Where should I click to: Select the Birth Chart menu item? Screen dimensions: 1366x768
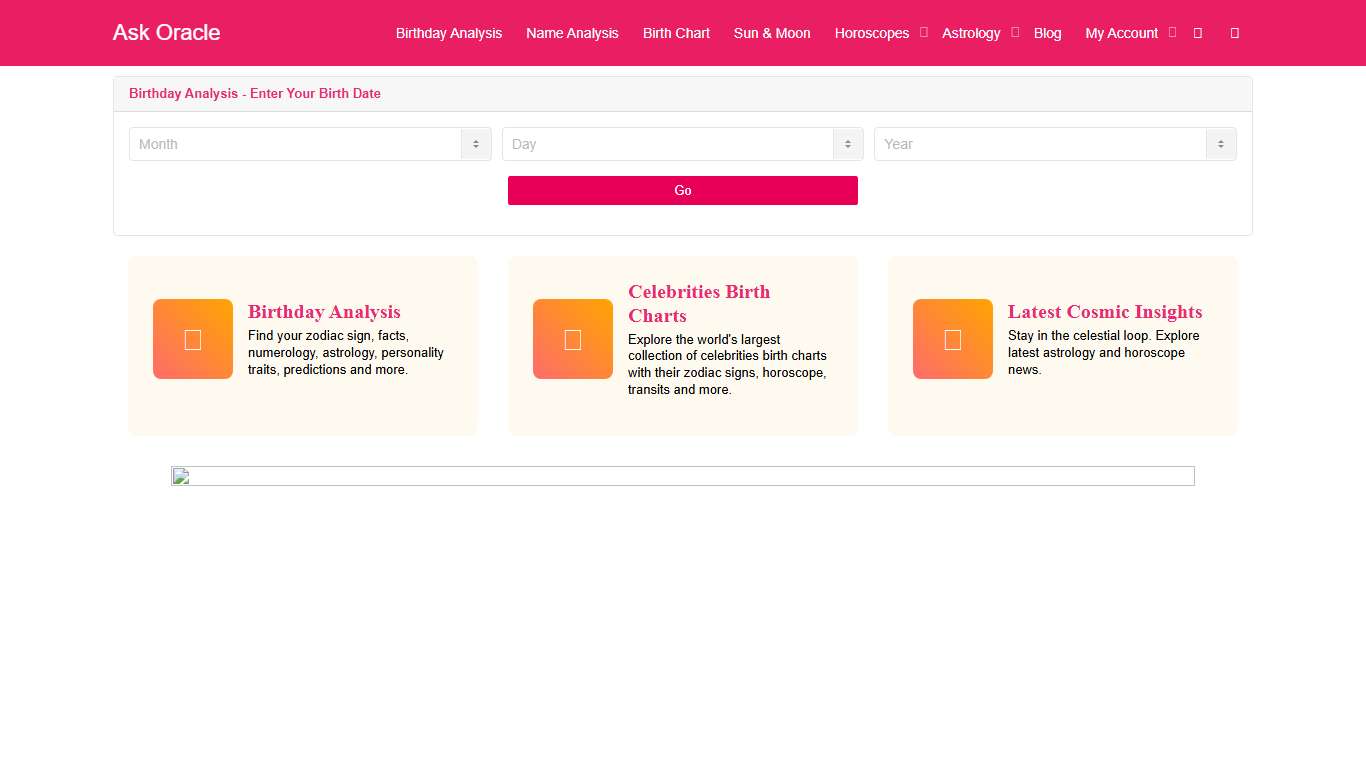[x=676, y=32]
